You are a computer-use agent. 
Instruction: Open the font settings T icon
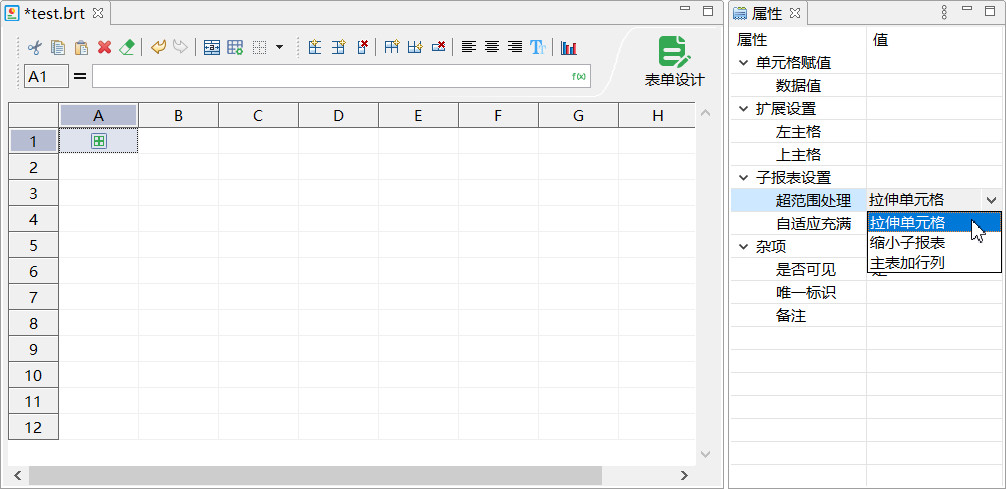[538, 47]
